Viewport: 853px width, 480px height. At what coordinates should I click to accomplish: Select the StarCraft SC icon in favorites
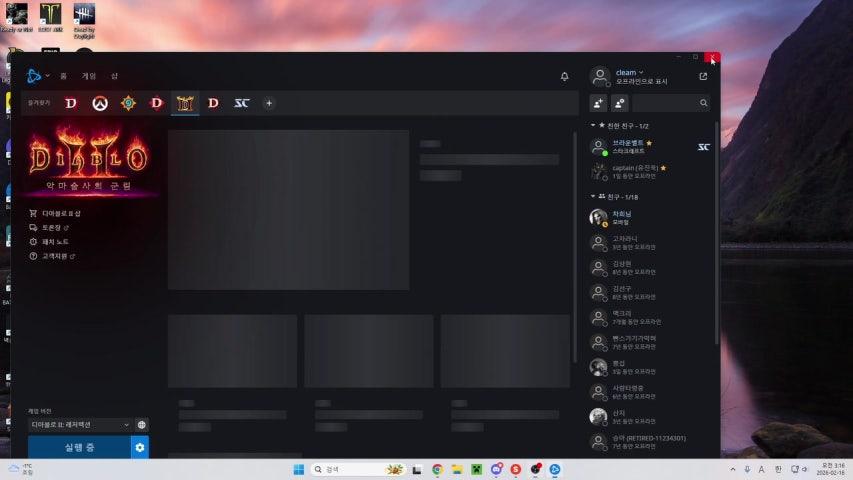[x=242, y=103]
